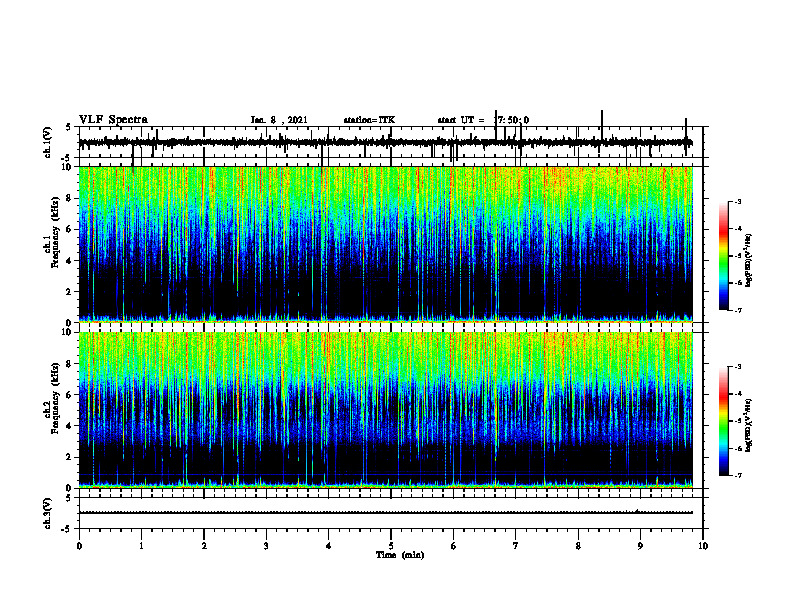792x612 pixels.
Task: Click the "station=ITK" header text
Action: [x=369, y=120]
